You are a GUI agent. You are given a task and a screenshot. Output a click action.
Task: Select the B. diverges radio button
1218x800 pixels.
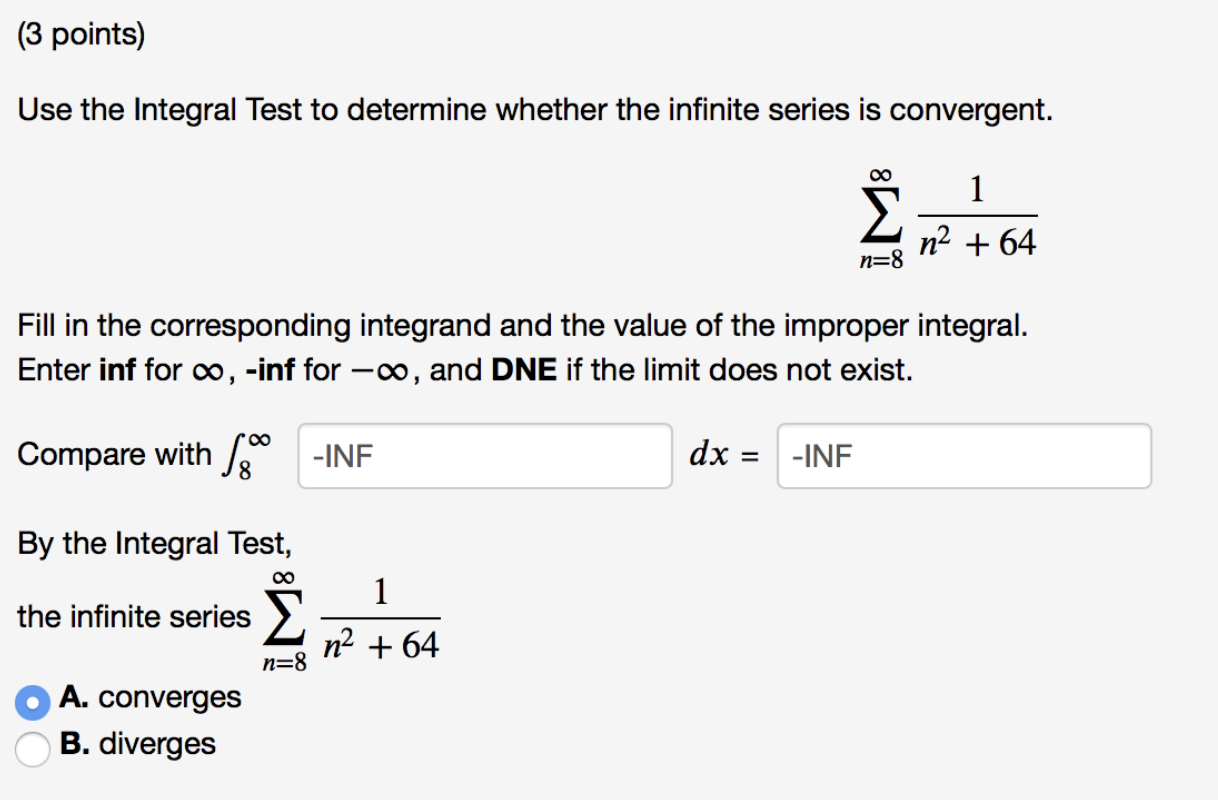tap(33, 748)
